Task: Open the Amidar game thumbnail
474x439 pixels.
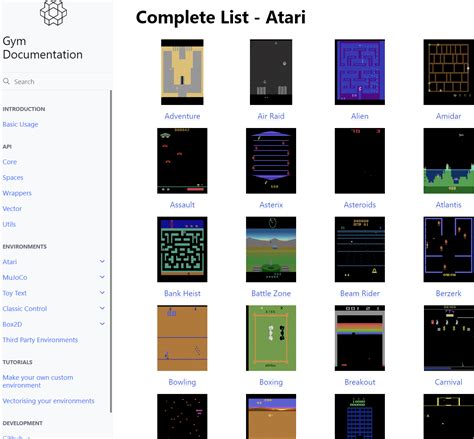Action: click(449, 72)
